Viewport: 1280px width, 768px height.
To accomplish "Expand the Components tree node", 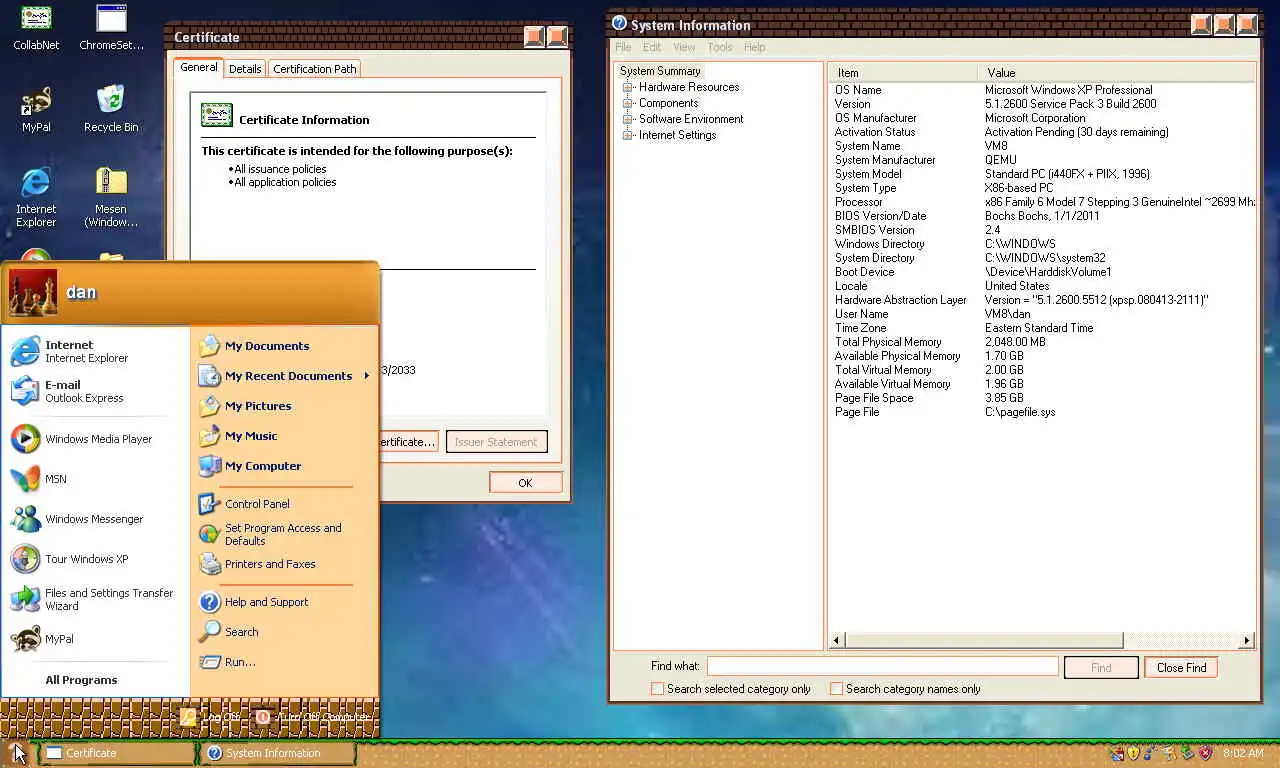I will click(x=628, y=103).
